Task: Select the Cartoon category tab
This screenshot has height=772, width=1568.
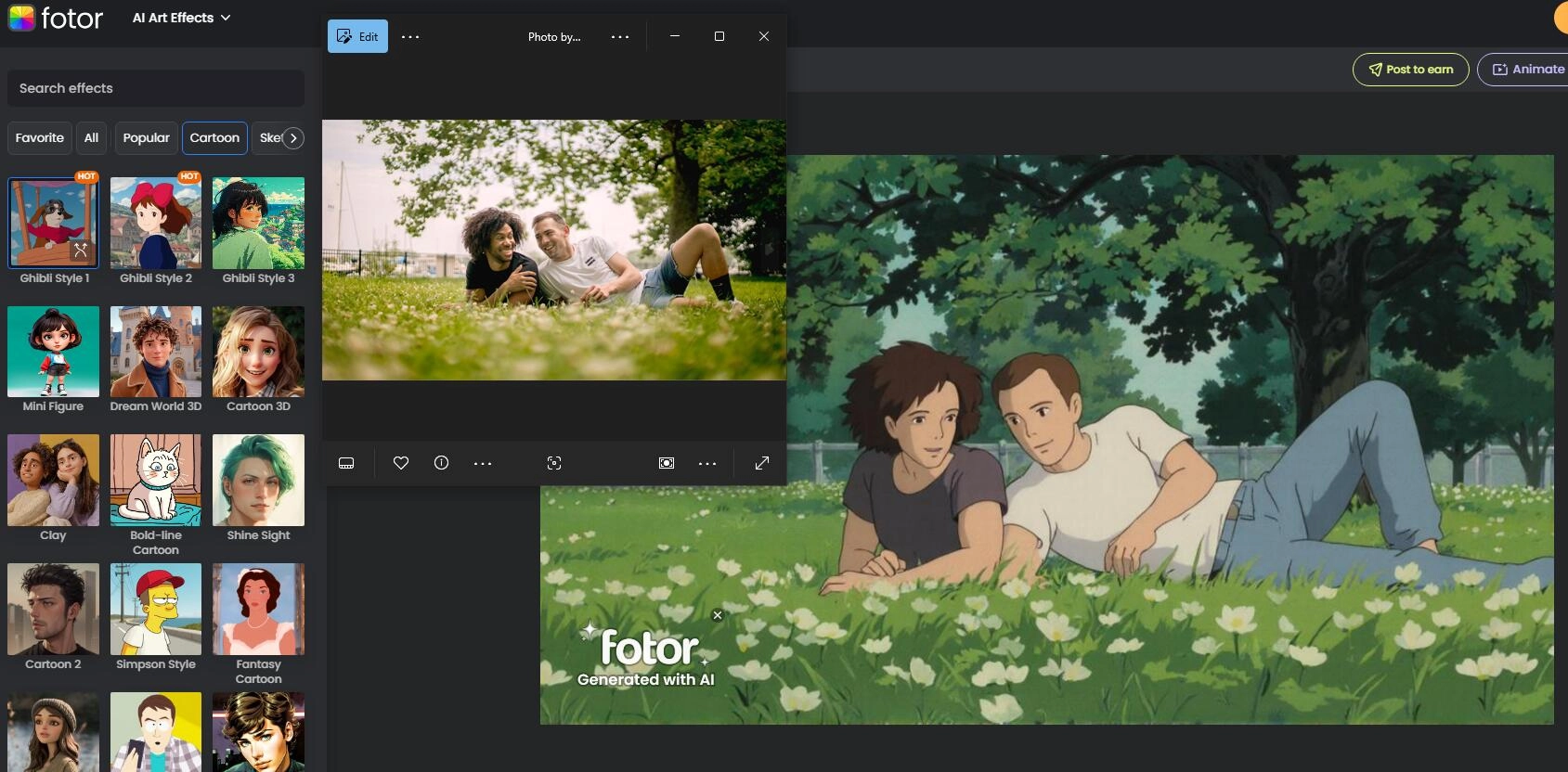Action: pos(214,138)
